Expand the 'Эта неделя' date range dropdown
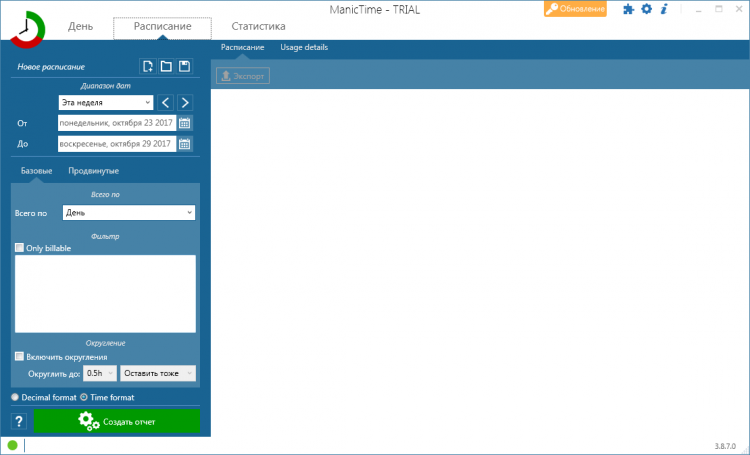This screenshot has height=455, width=750. (106, 102)
